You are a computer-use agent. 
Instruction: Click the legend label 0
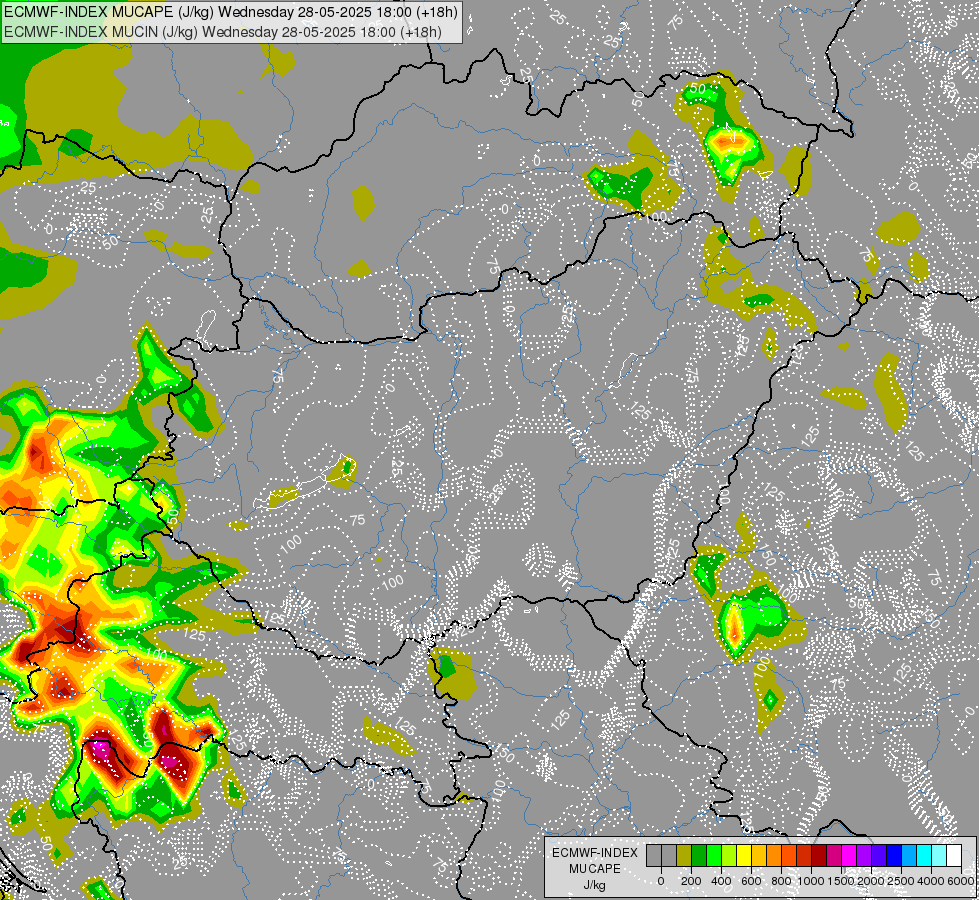661,881
